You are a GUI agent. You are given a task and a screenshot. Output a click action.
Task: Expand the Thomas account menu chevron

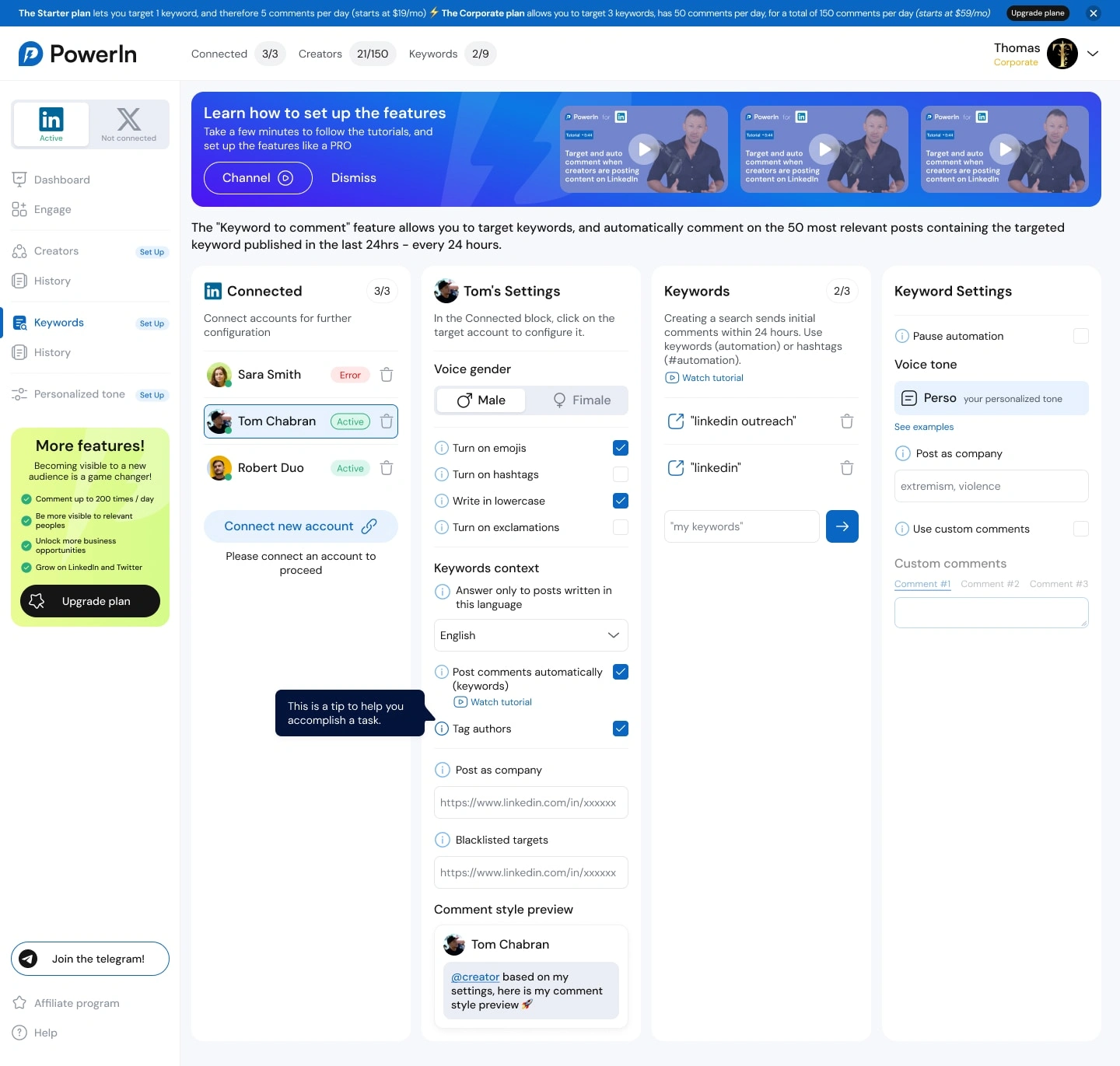(x=1093, y=54)
